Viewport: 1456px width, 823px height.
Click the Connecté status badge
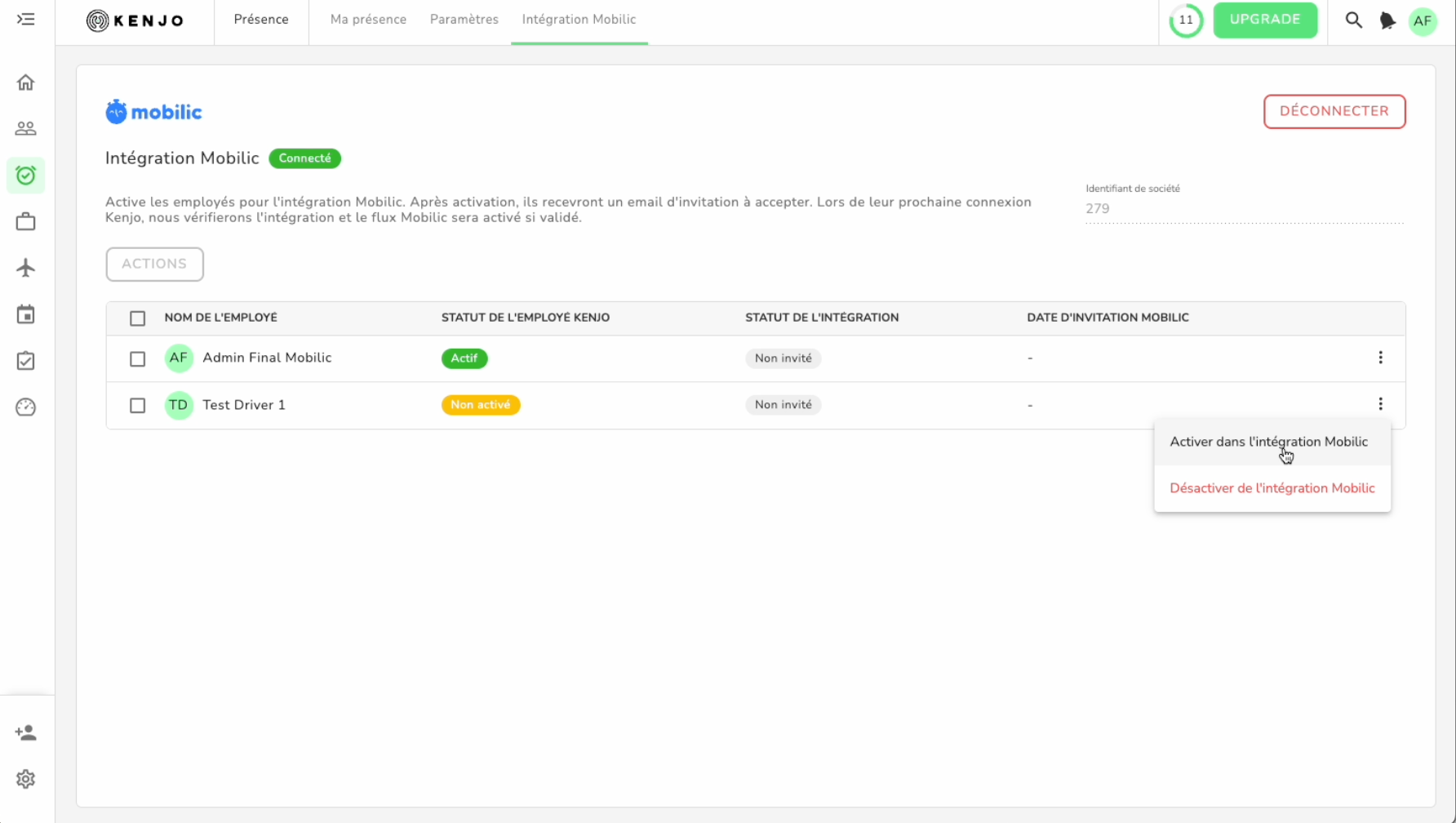pos(304,158)
